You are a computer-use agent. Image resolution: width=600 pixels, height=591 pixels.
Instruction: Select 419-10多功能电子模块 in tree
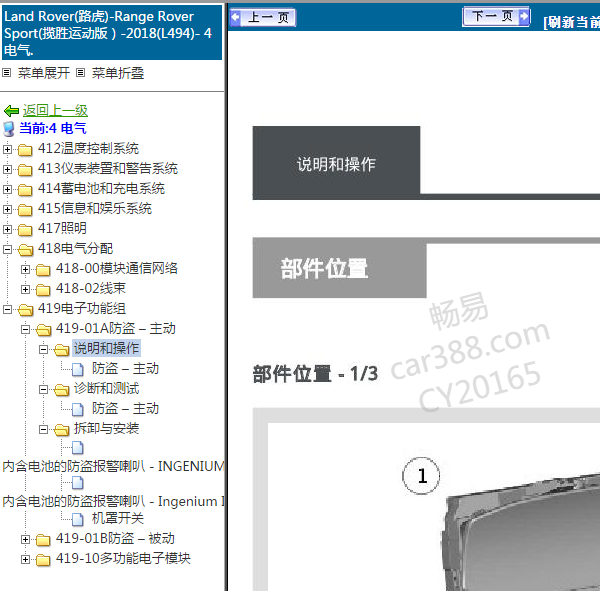click(123, 558)
